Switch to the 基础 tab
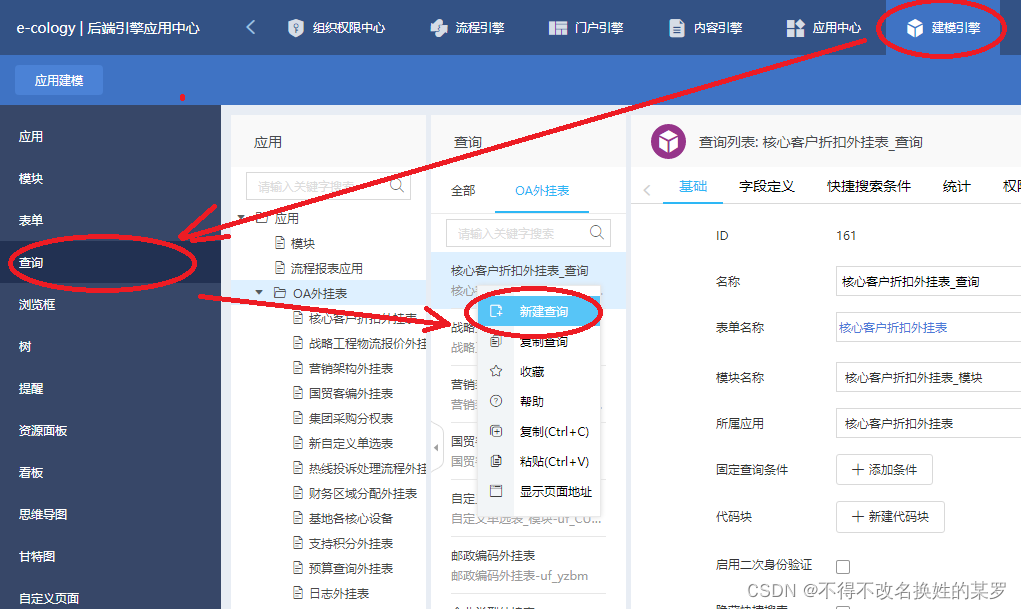Image resolution: width=1021 pixels, height=609 pixels. pos(693,186)
